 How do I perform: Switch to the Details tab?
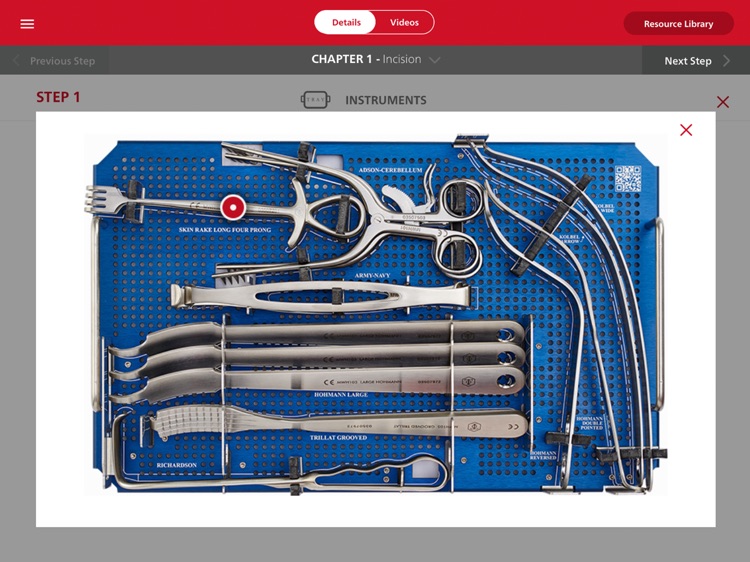345,22
